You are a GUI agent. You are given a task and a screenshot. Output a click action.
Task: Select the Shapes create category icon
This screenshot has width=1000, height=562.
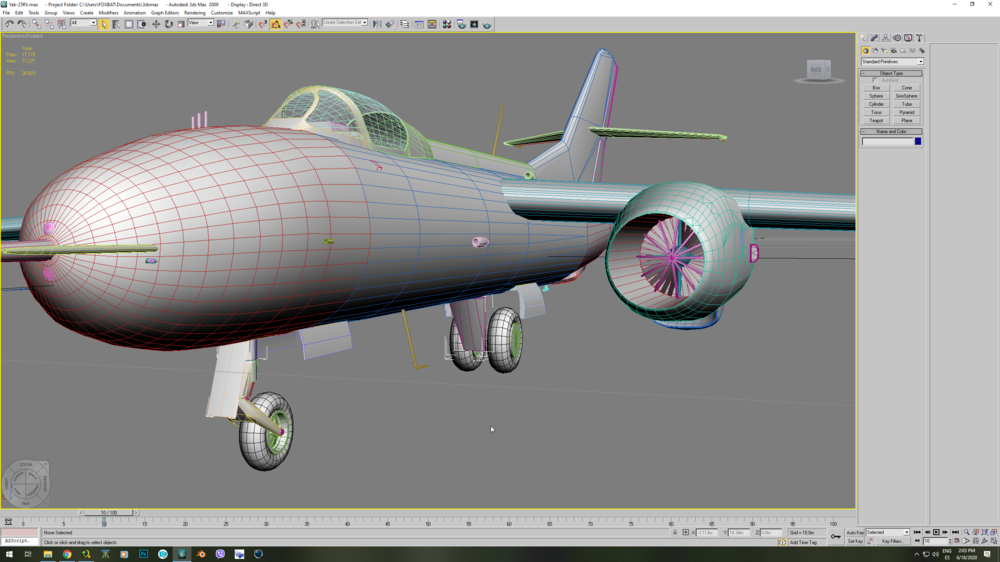tap(874, 51)
